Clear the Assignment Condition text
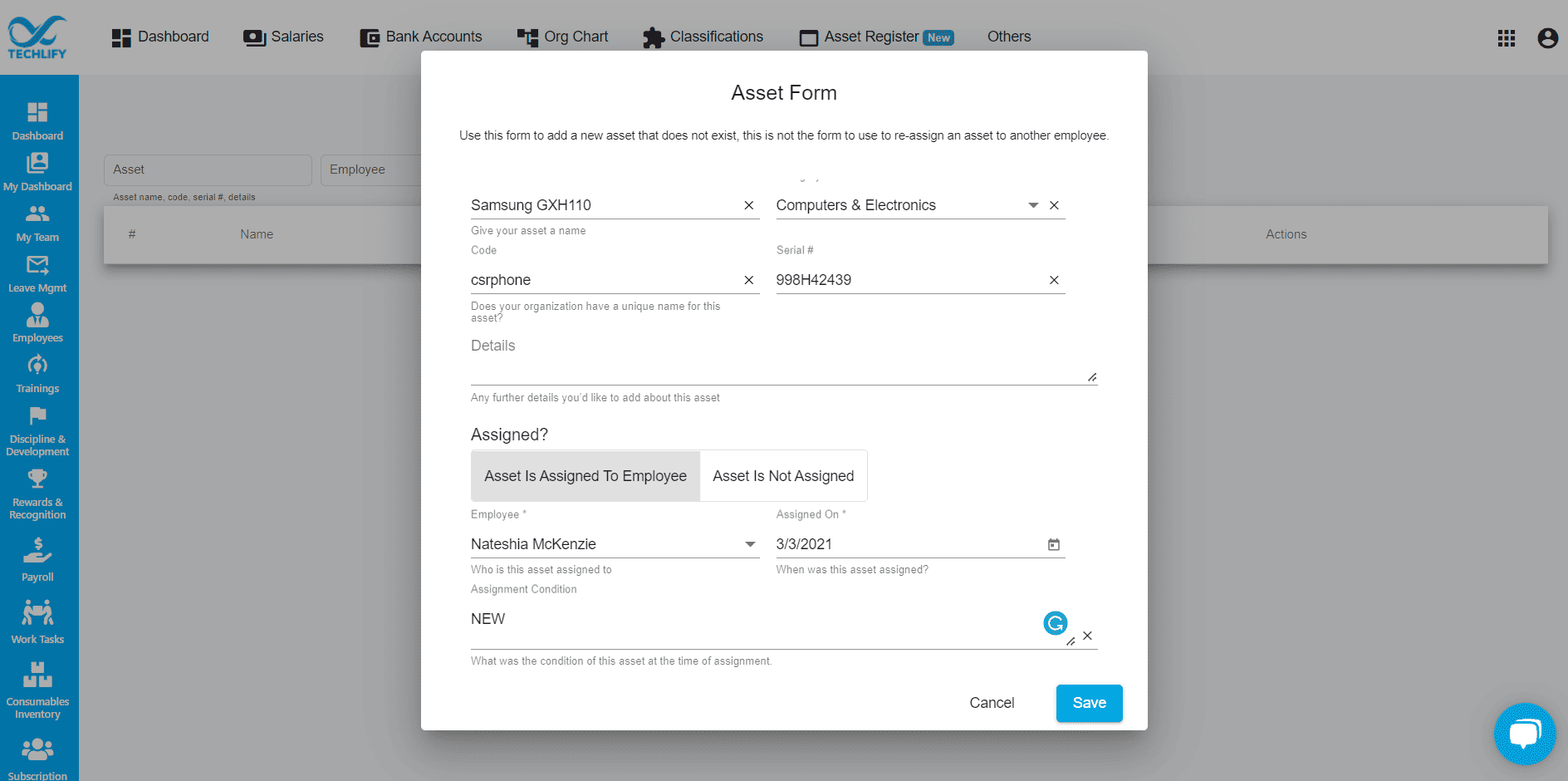Image resolution: width=1568 pixels, height=781 pixels. tap(1087, 636)
